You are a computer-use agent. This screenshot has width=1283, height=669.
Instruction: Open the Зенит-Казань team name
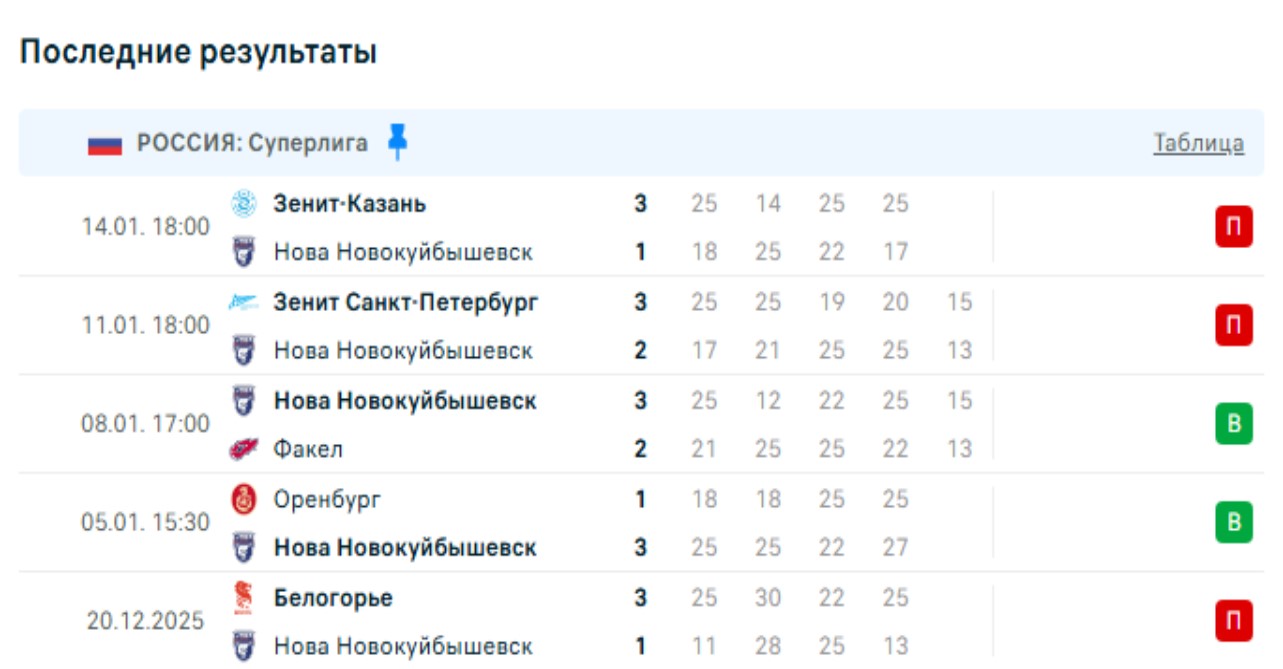pos(350,204)
